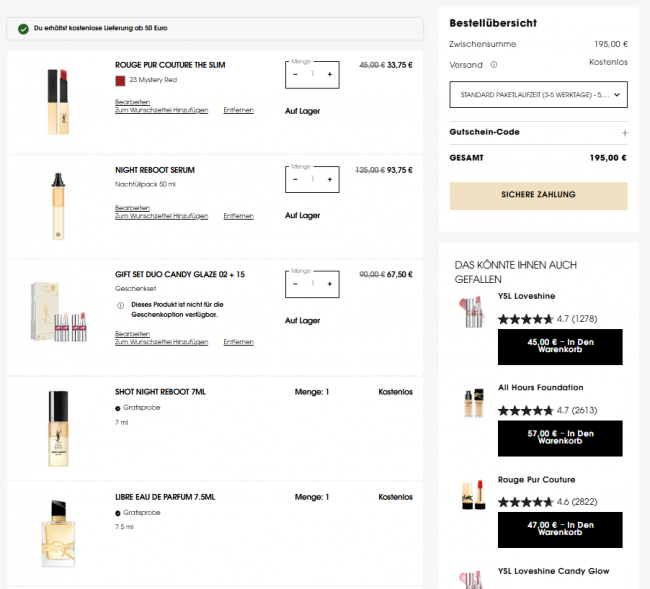
Task: Add Night Reboot Serum to Wunschzettel
Action: 161,216
